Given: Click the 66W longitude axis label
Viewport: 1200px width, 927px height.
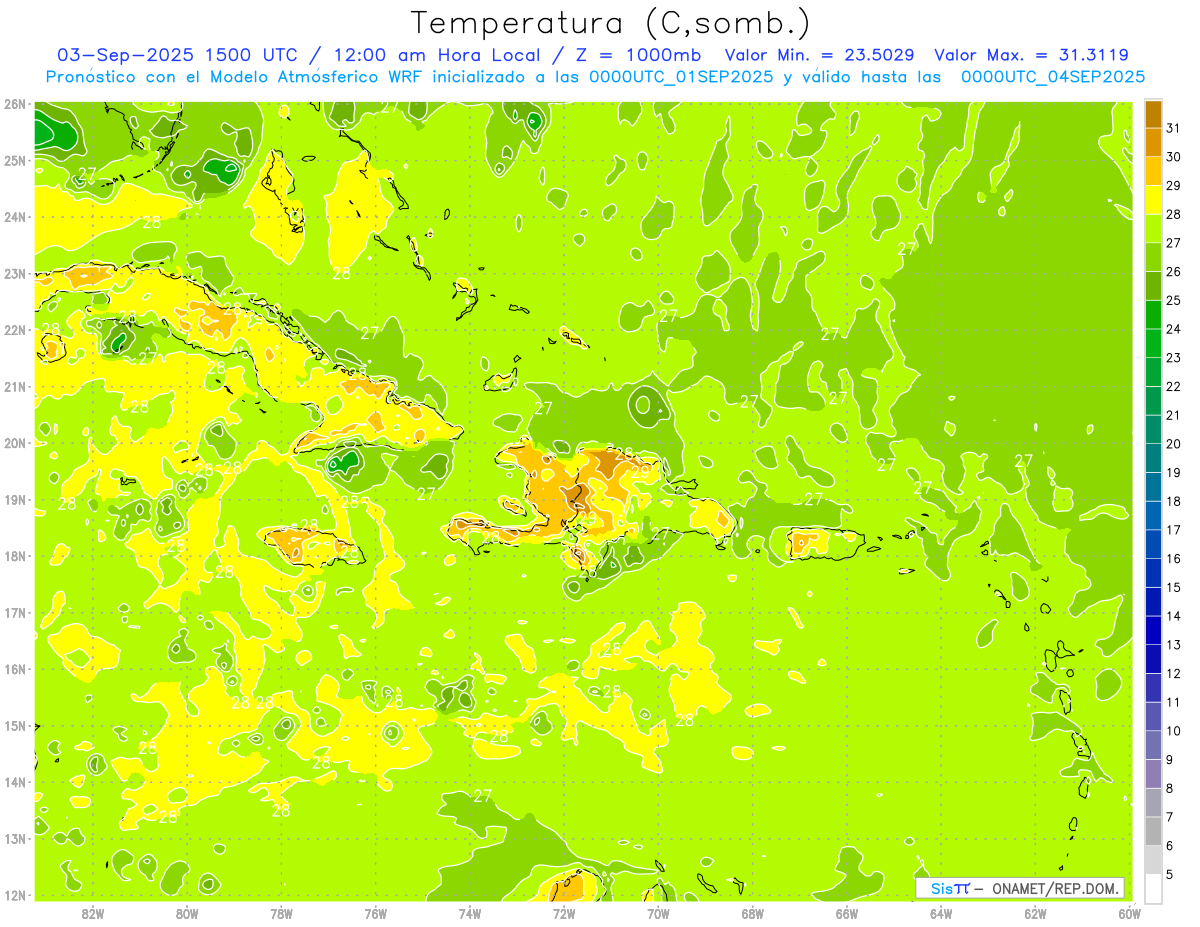Looking at the screenshot, I should (x=847, y=912).
